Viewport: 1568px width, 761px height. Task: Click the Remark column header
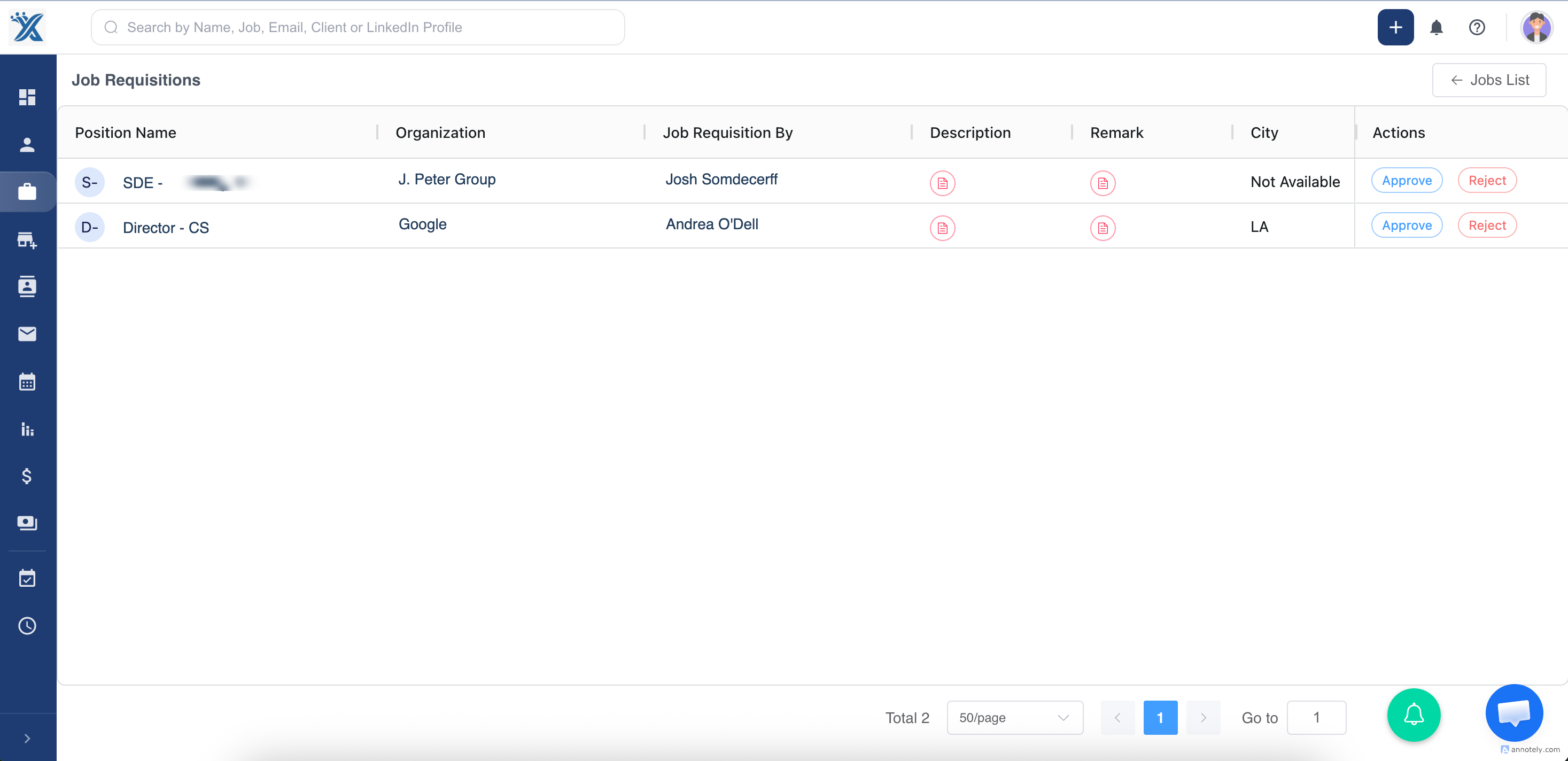coord(1116,133)
